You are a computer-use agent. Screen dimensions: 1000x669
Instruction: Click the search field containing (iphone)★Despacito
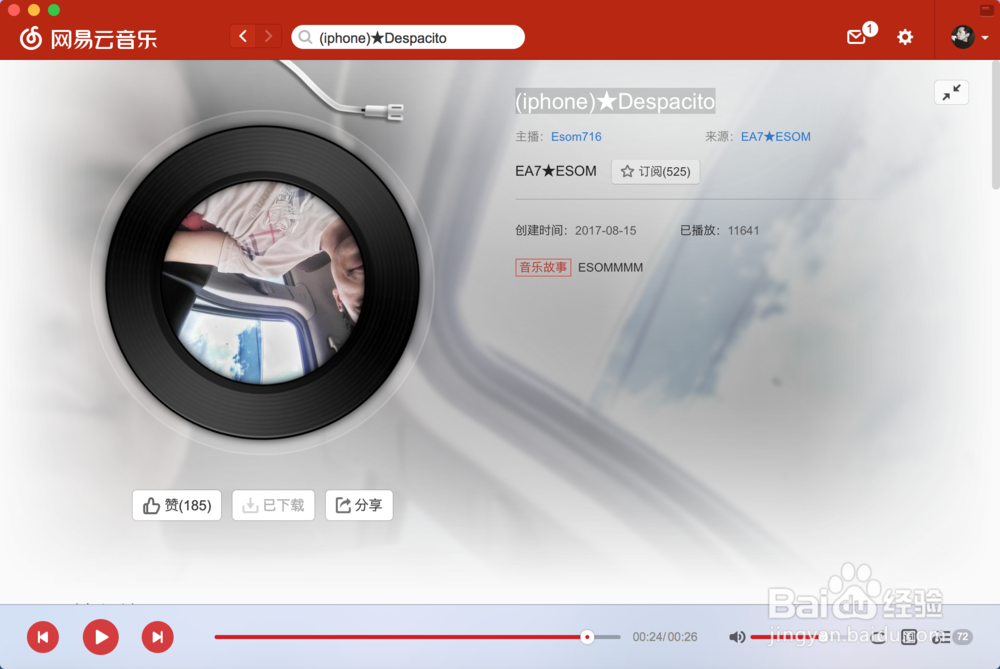[x=408, y=37]
